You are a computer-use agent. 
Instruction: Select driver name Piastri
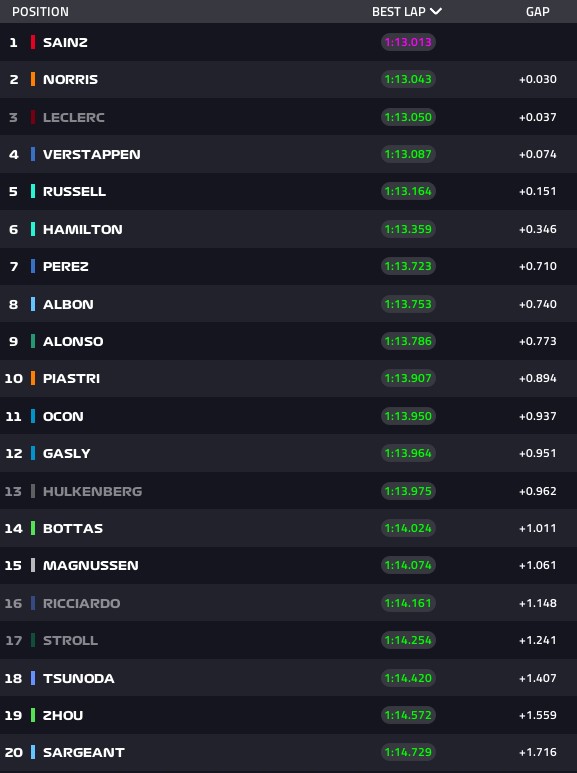(x=72, y=378)
